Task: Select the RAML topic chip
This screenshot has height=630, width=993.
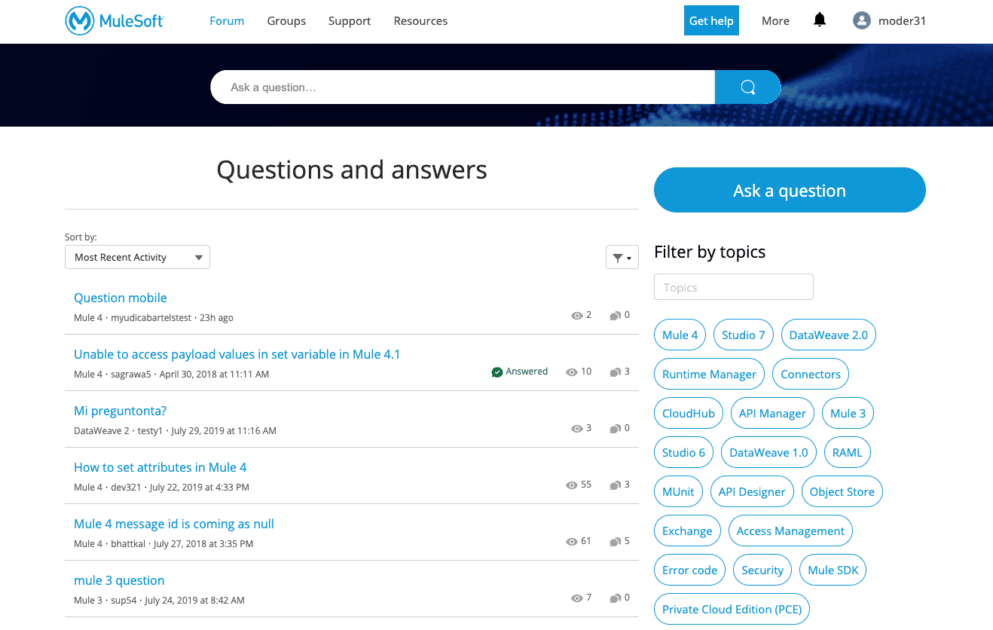Action: (x=847, y=452)
